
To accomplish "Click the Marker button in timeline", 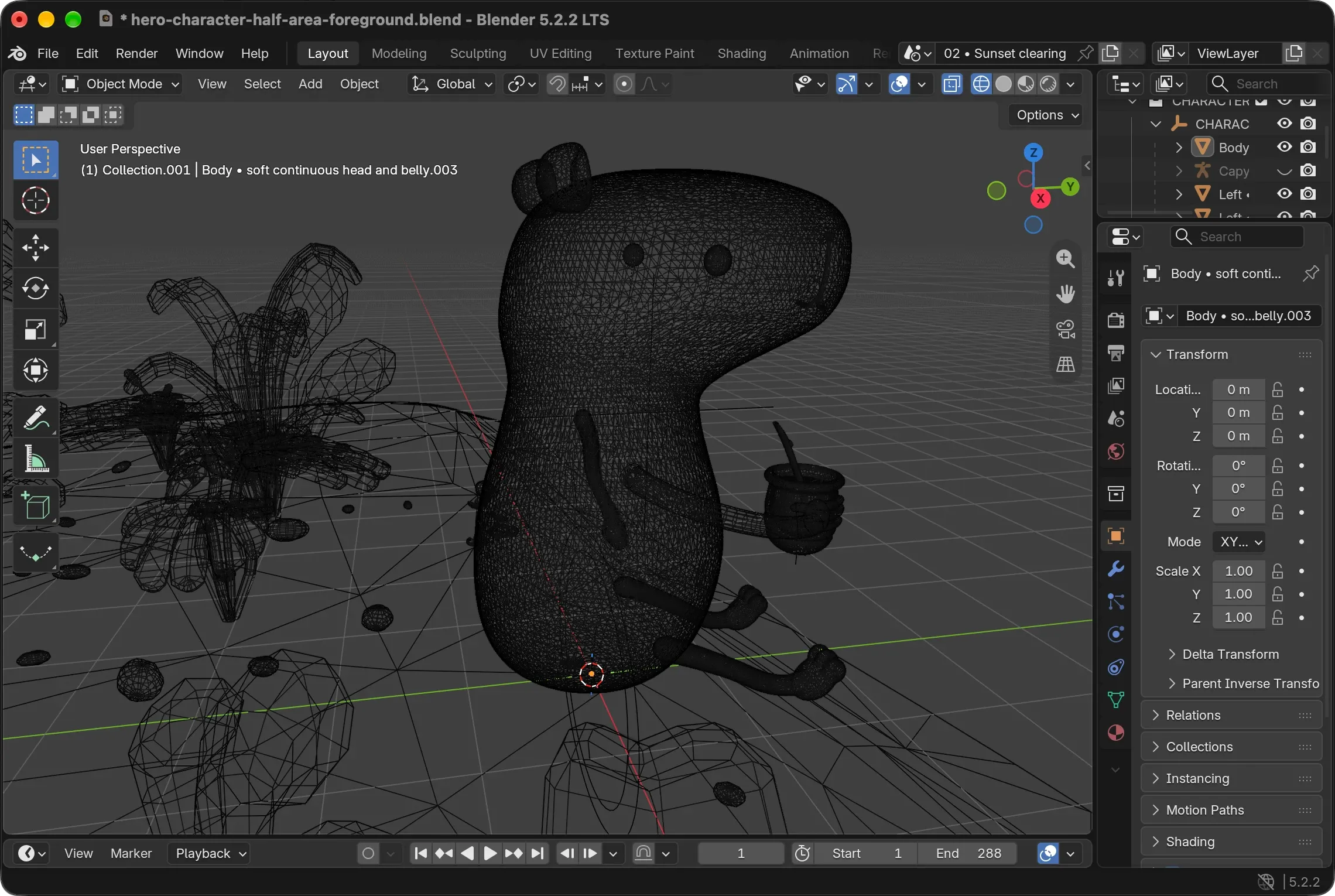I will pyautogui.click(x=131, y=853).
